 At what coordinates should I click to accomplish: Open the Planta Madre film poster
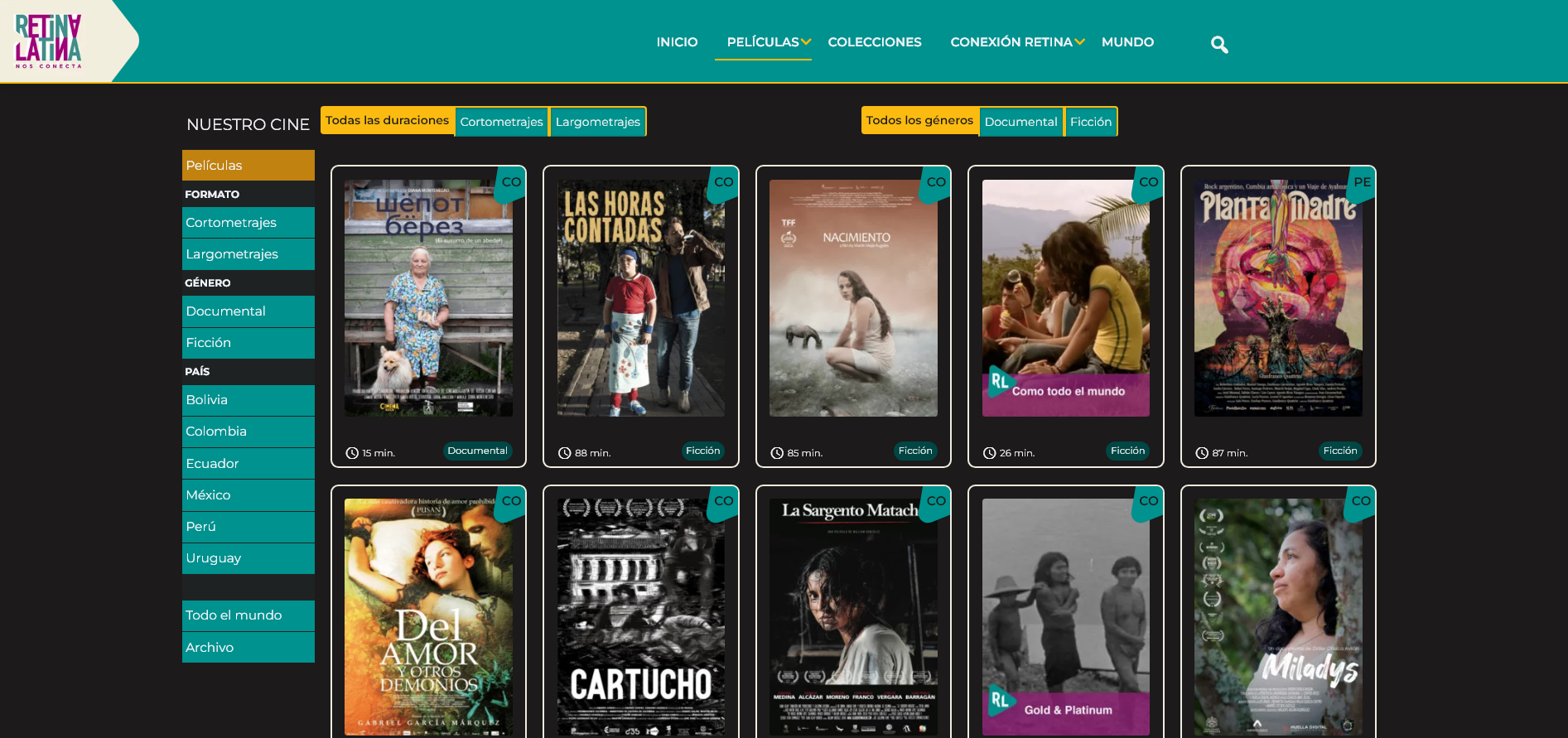[1278, 298]
